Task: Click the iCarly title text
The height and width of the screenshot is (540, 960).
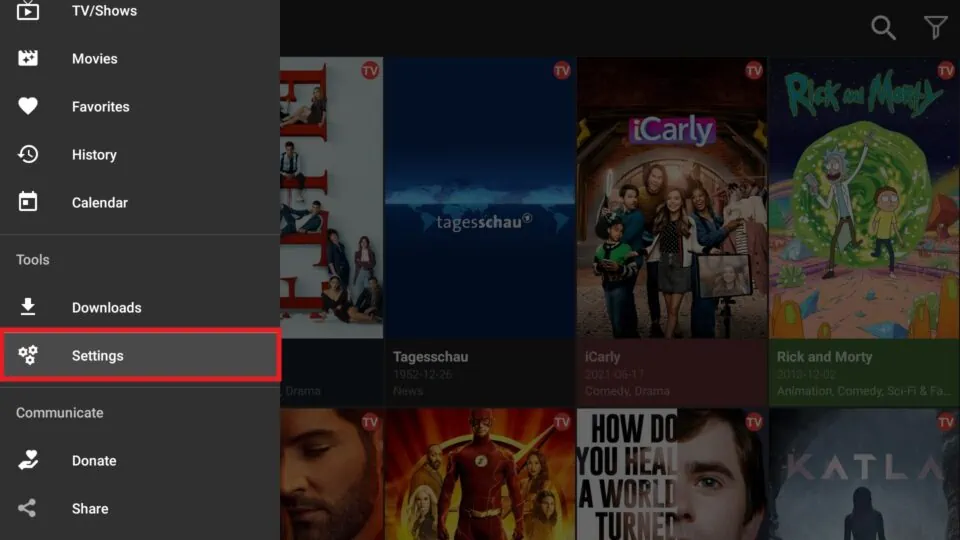Action: [602, 356]
